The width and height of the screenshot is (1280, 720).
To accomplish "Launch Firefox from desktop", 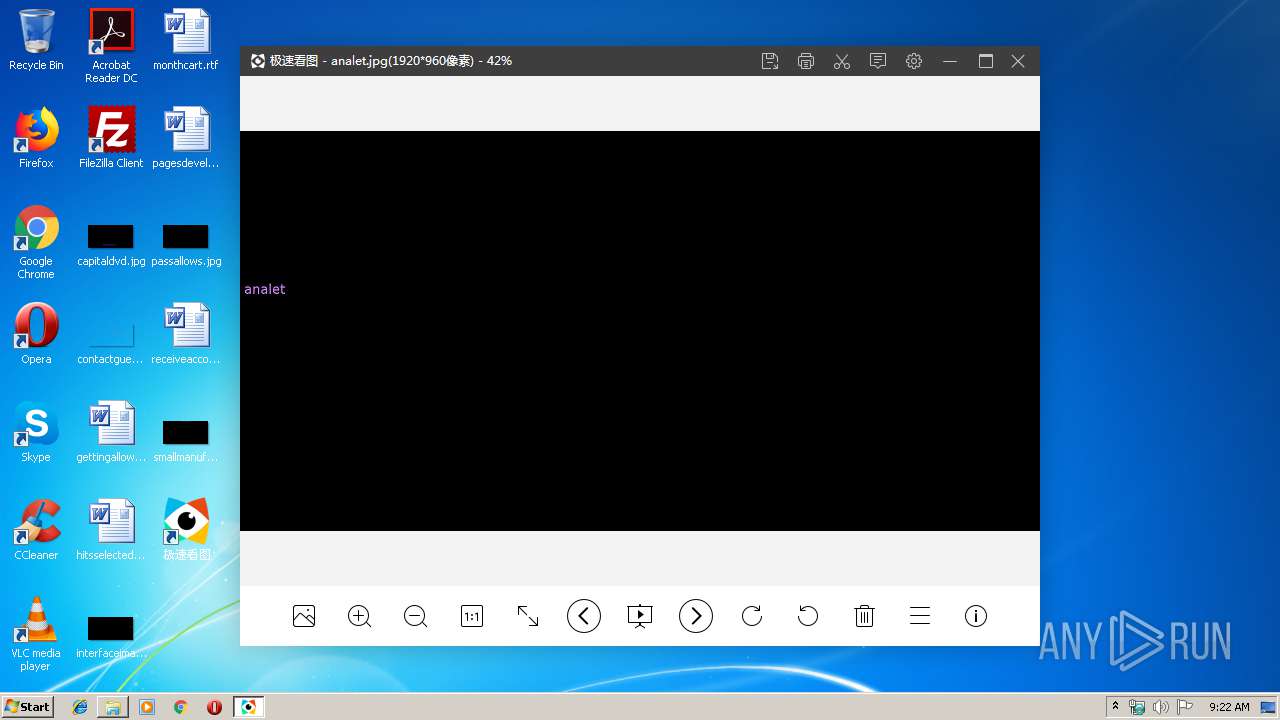I will tap(36, 138).
